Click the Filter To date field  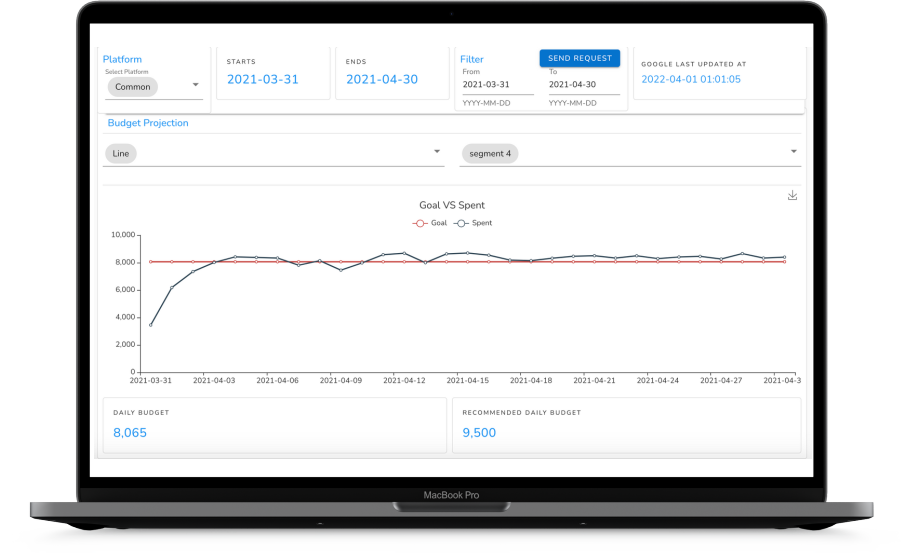coord(584,85)
